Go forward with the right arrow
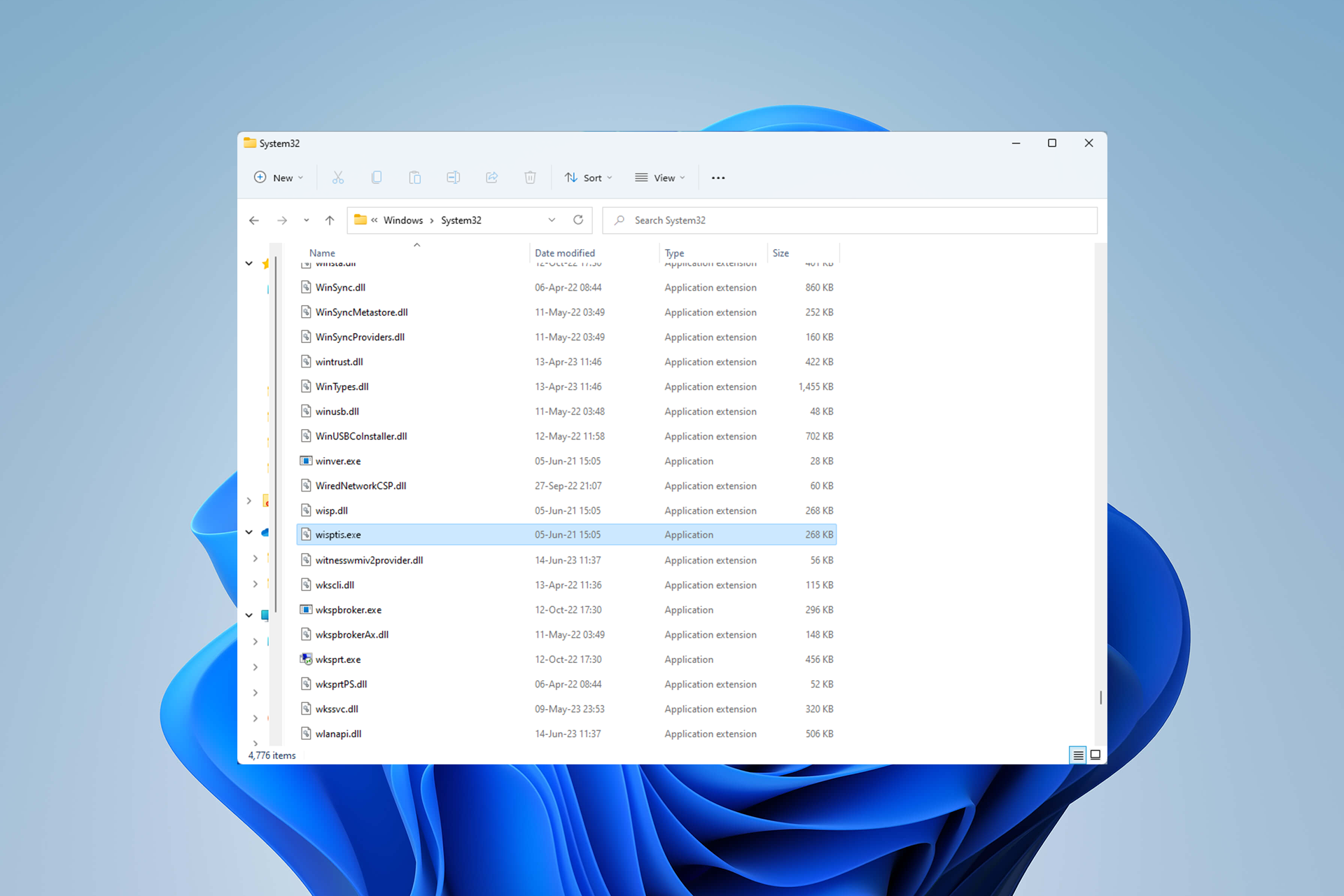The height and width of the screenshot is (896, 1344). point(282,220)
